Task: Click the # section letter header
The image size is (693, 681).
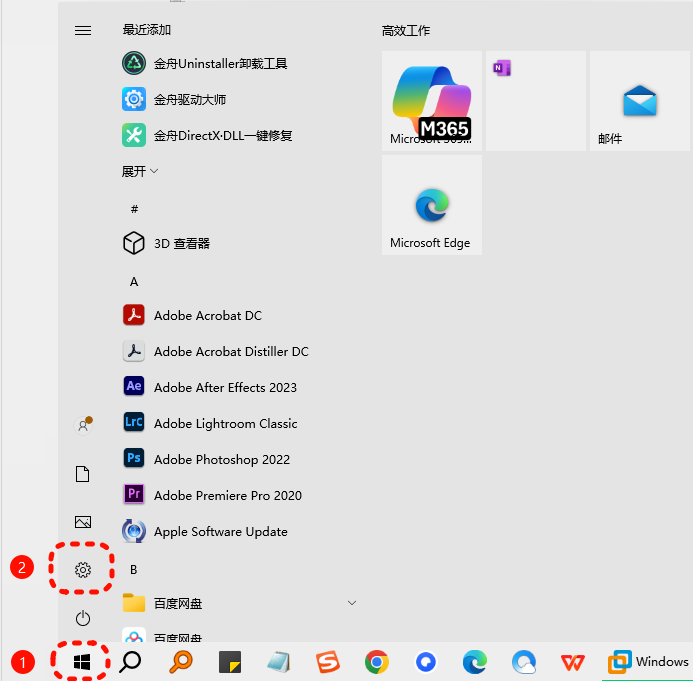Action: (134, 209)
